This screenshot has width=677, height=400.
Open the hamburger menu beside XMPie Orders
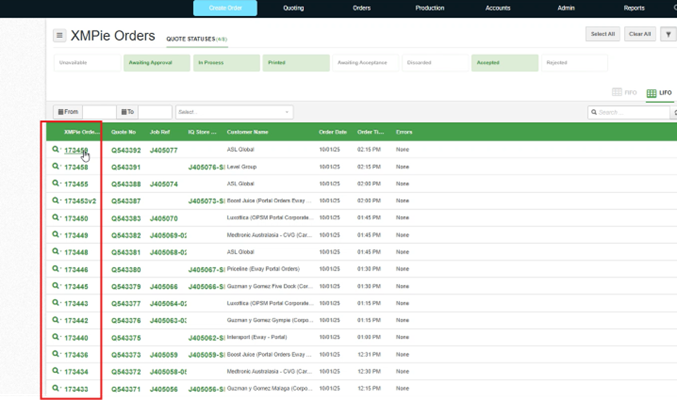(60, 35)
